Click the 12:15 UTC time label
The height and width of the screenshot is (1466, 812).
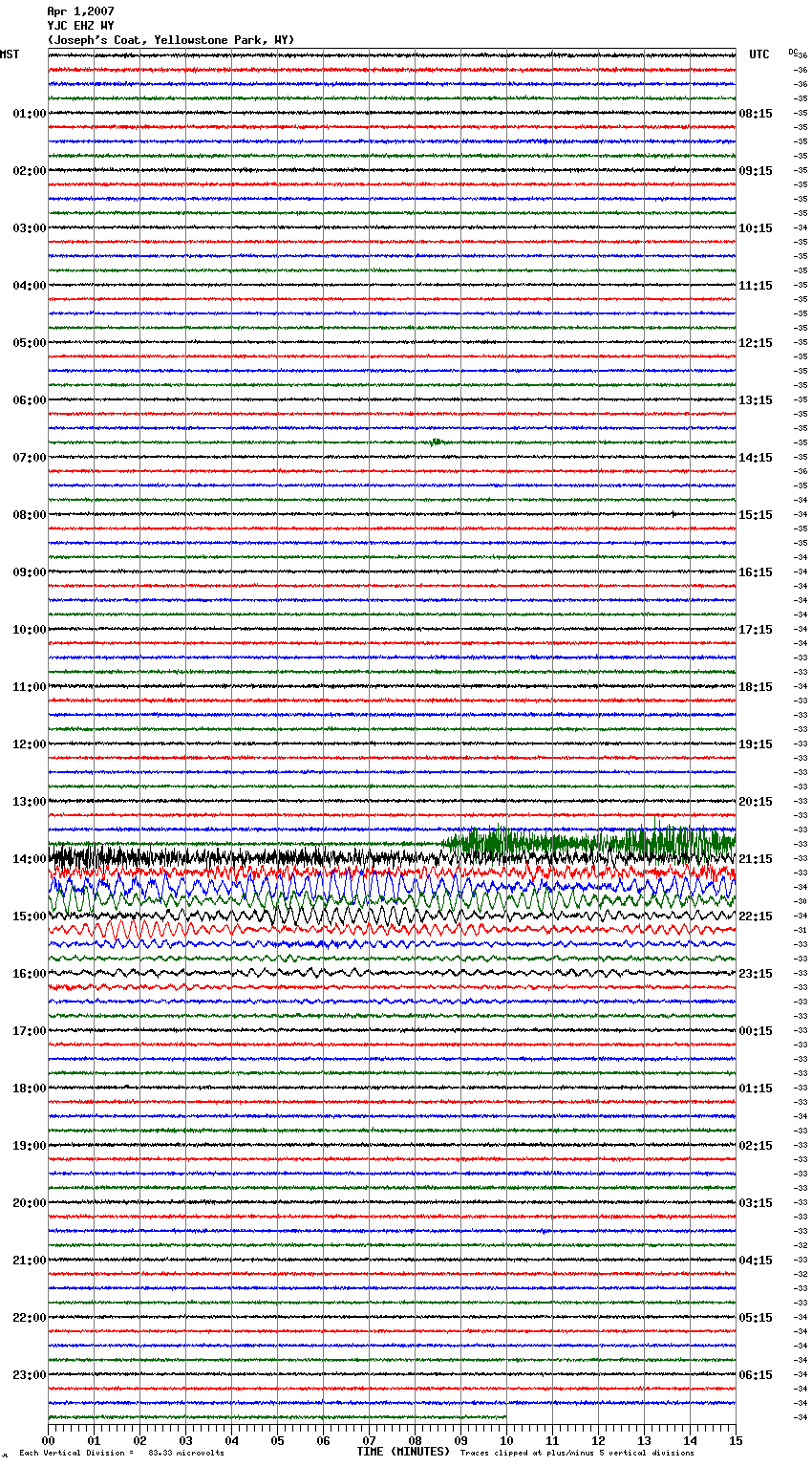(756, 343)
